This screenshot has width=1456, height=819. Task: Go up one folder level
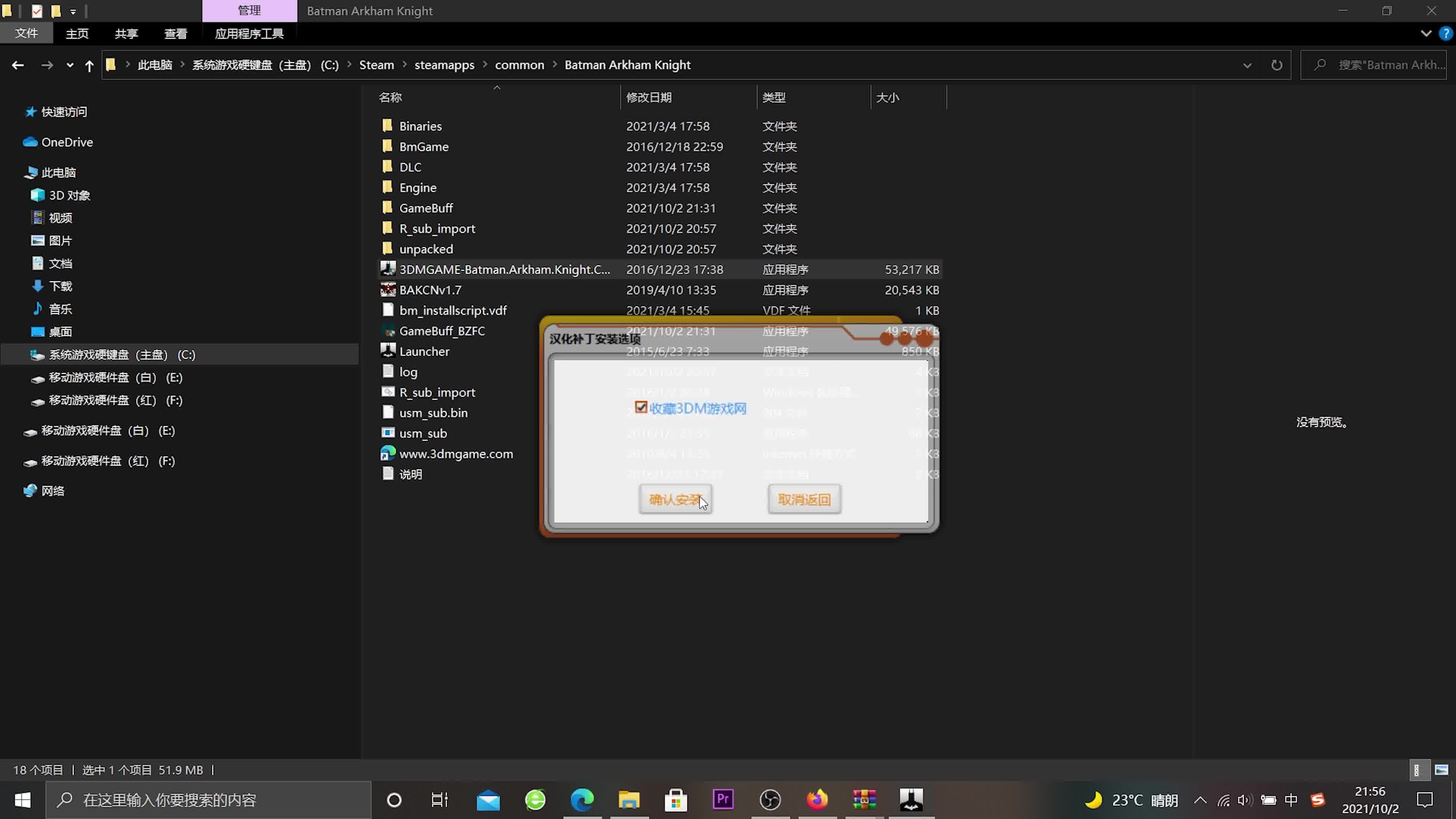point(89,65)
